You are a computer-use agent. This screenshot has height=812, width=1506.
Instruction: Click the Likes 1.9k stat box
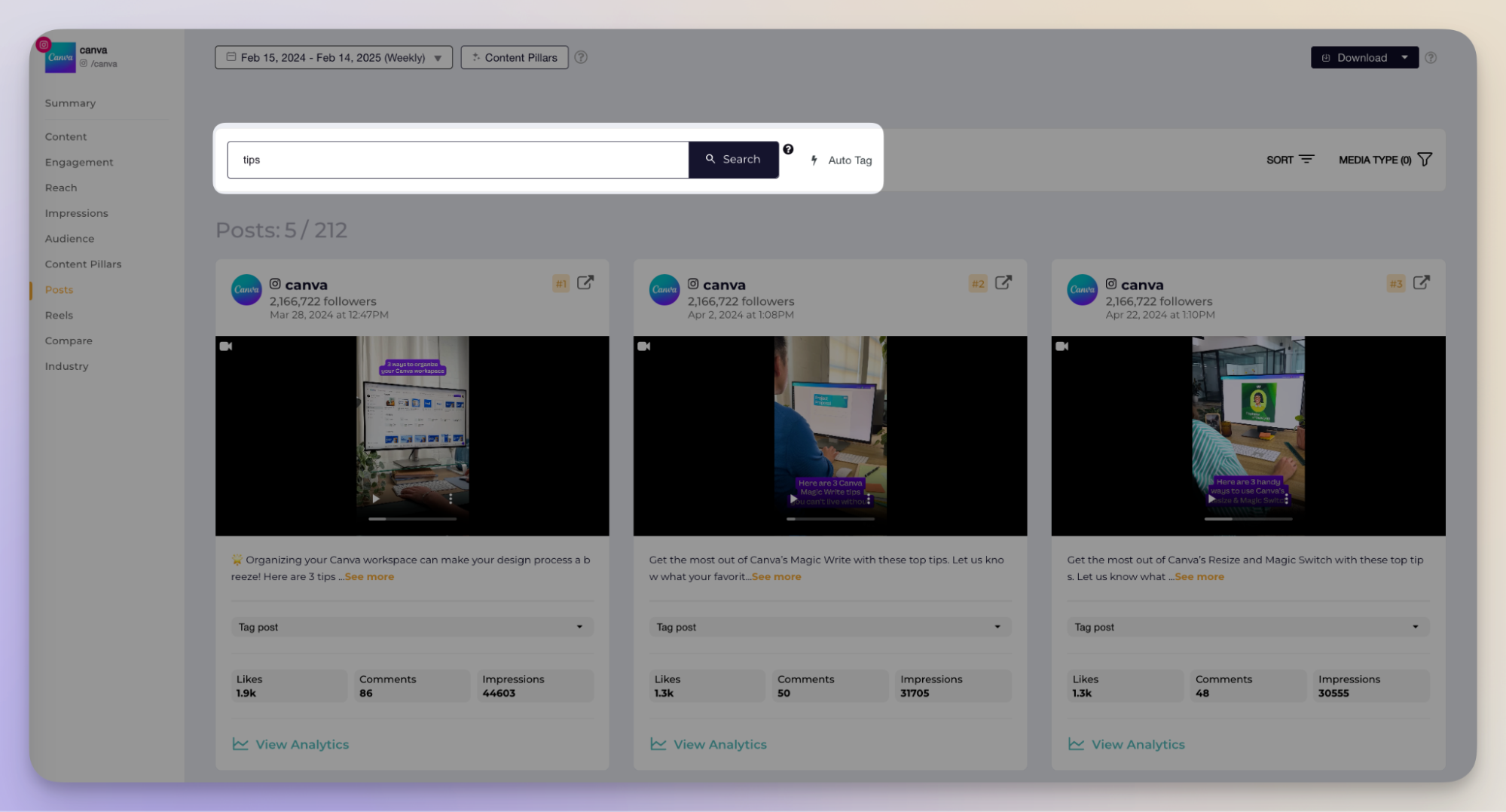point(289,686)
